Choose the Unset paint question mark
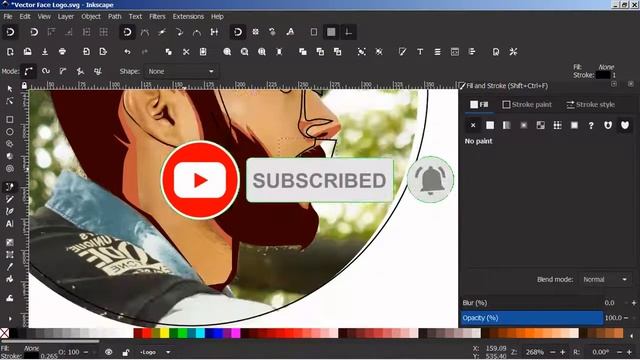The image size is (640, 360). click(x=591, y=125)
